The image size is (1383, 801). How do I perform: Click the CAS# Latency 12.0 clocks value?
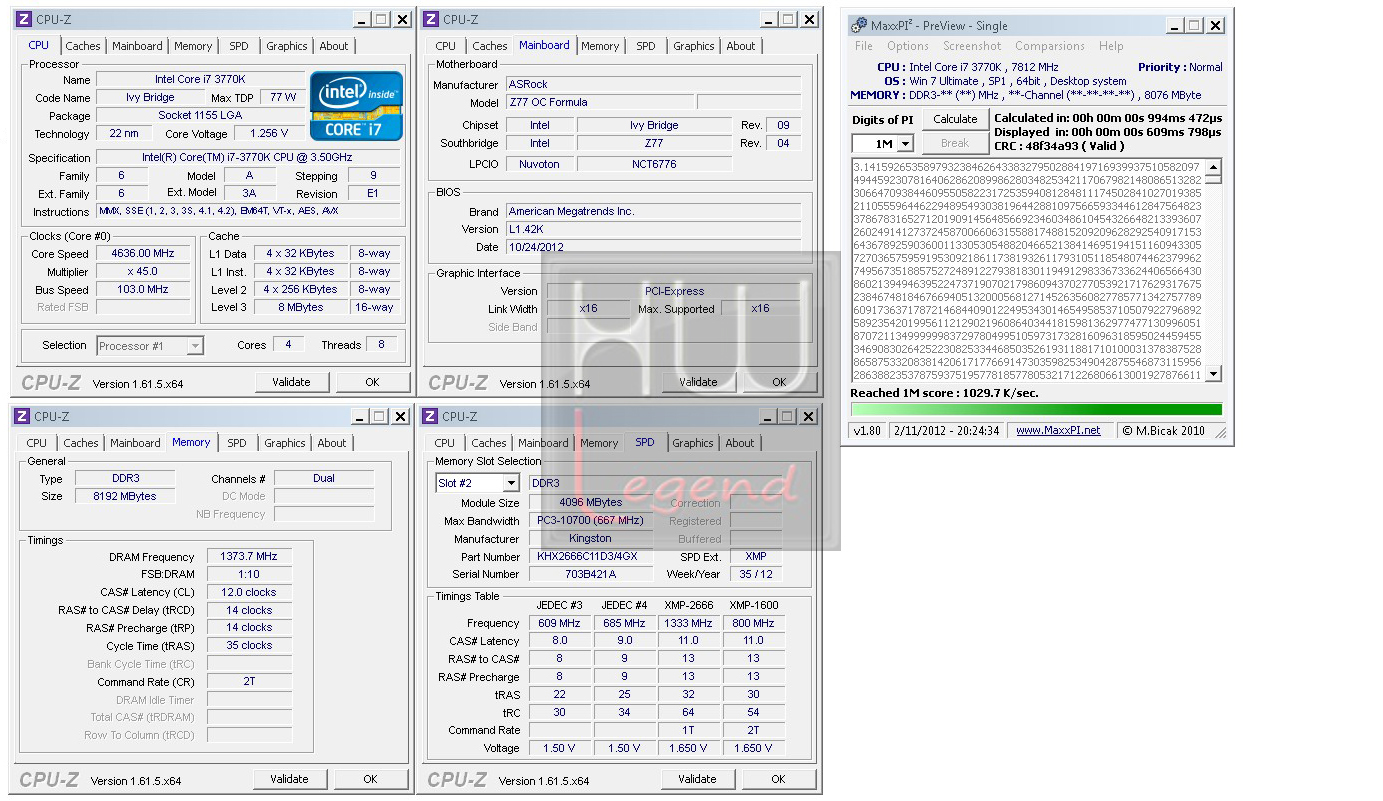(x=249, y=592)
